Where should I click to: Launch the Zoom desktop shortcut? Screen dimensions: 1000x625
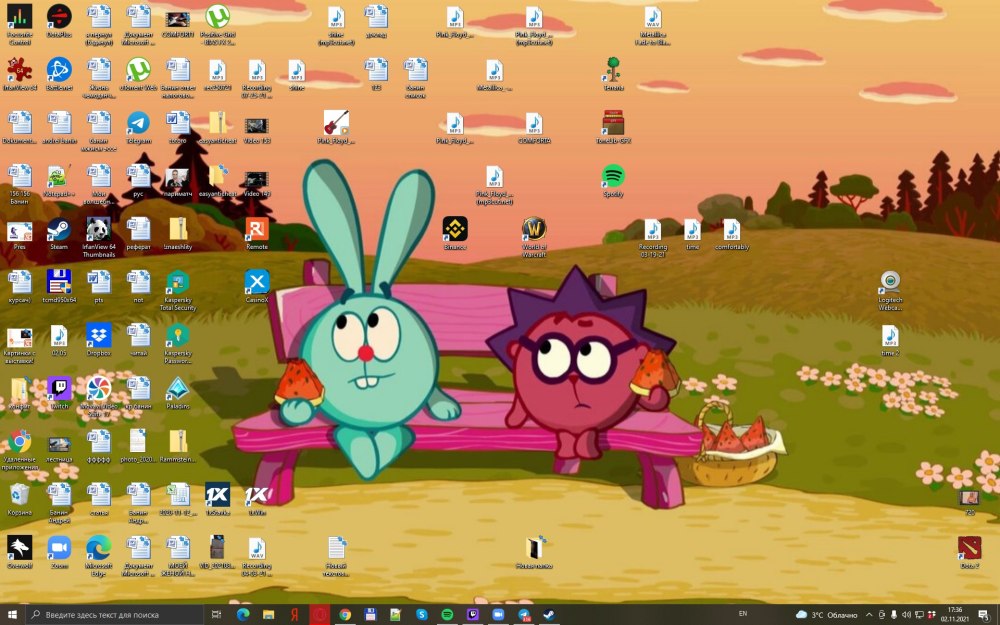(59, 552)
